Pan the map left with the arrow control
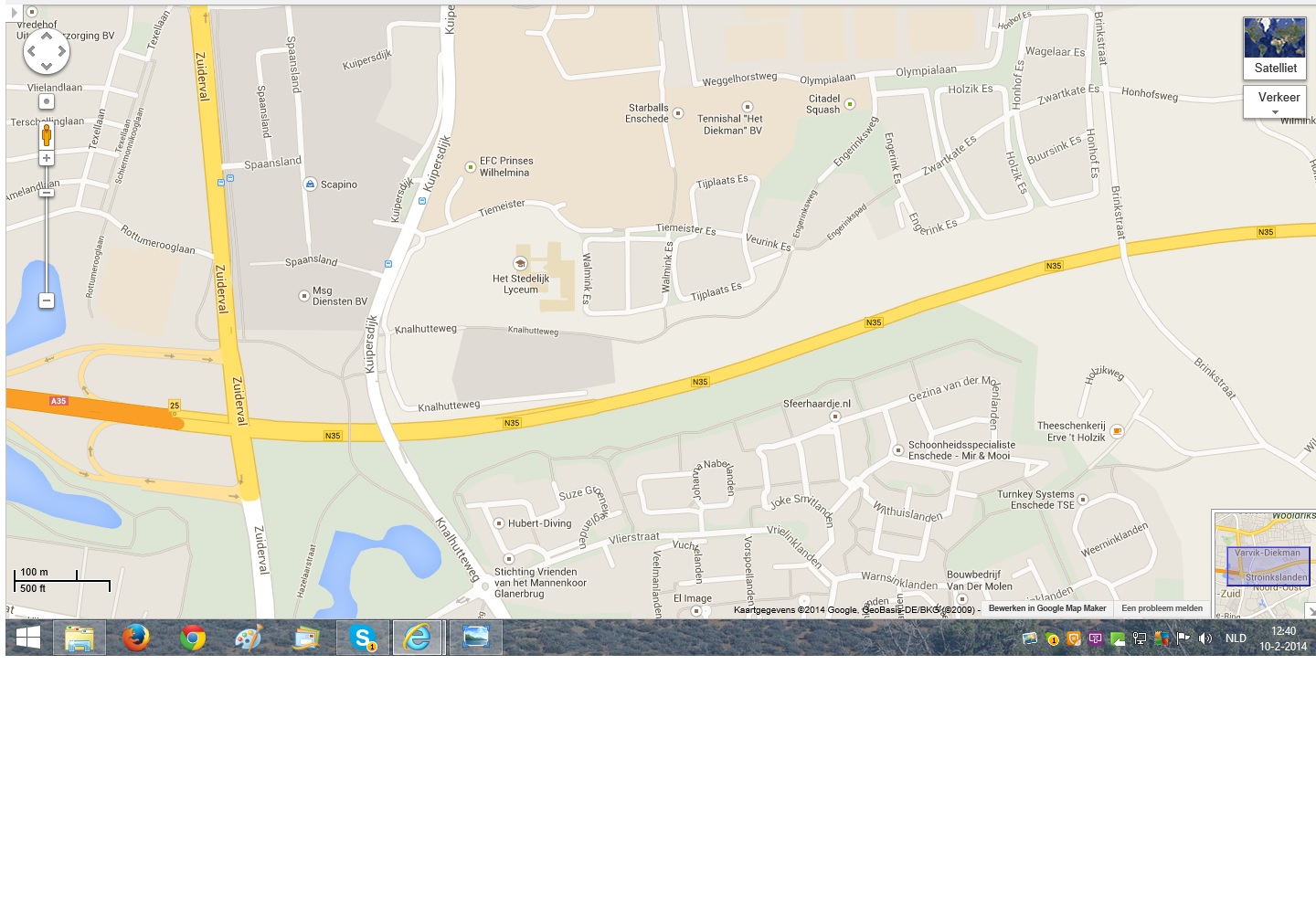The width and height of the screenshot is (1316, 918). coord(32,52)
